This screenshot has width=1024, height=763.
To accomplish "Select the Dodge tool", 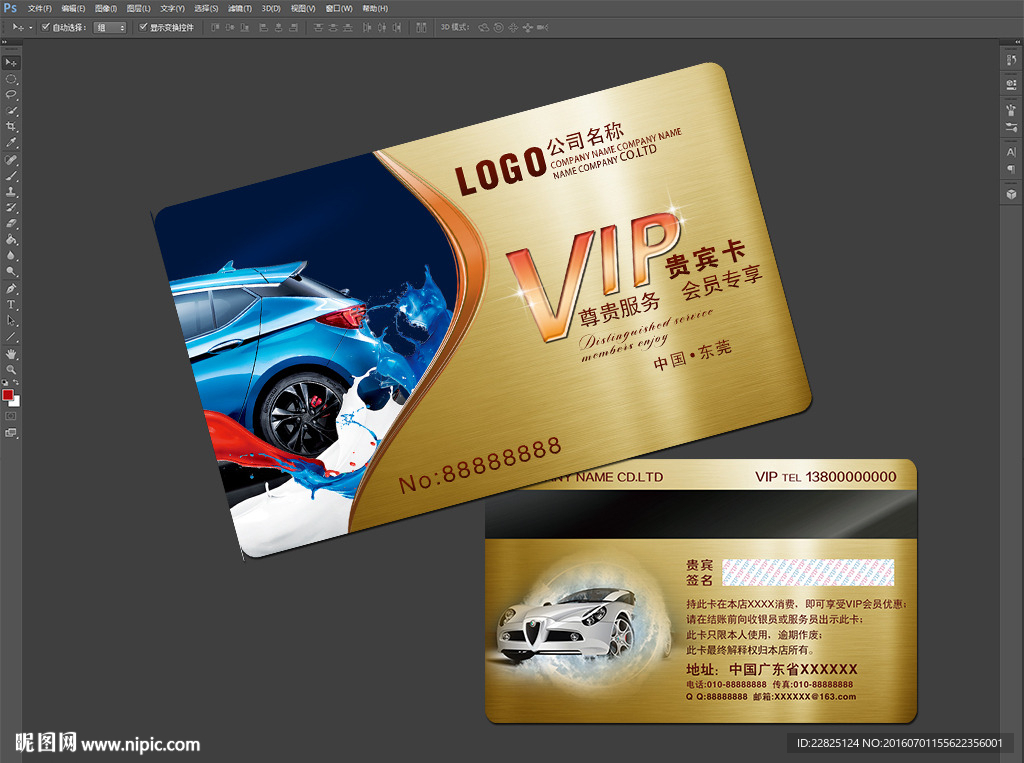I will pos(11,272).
